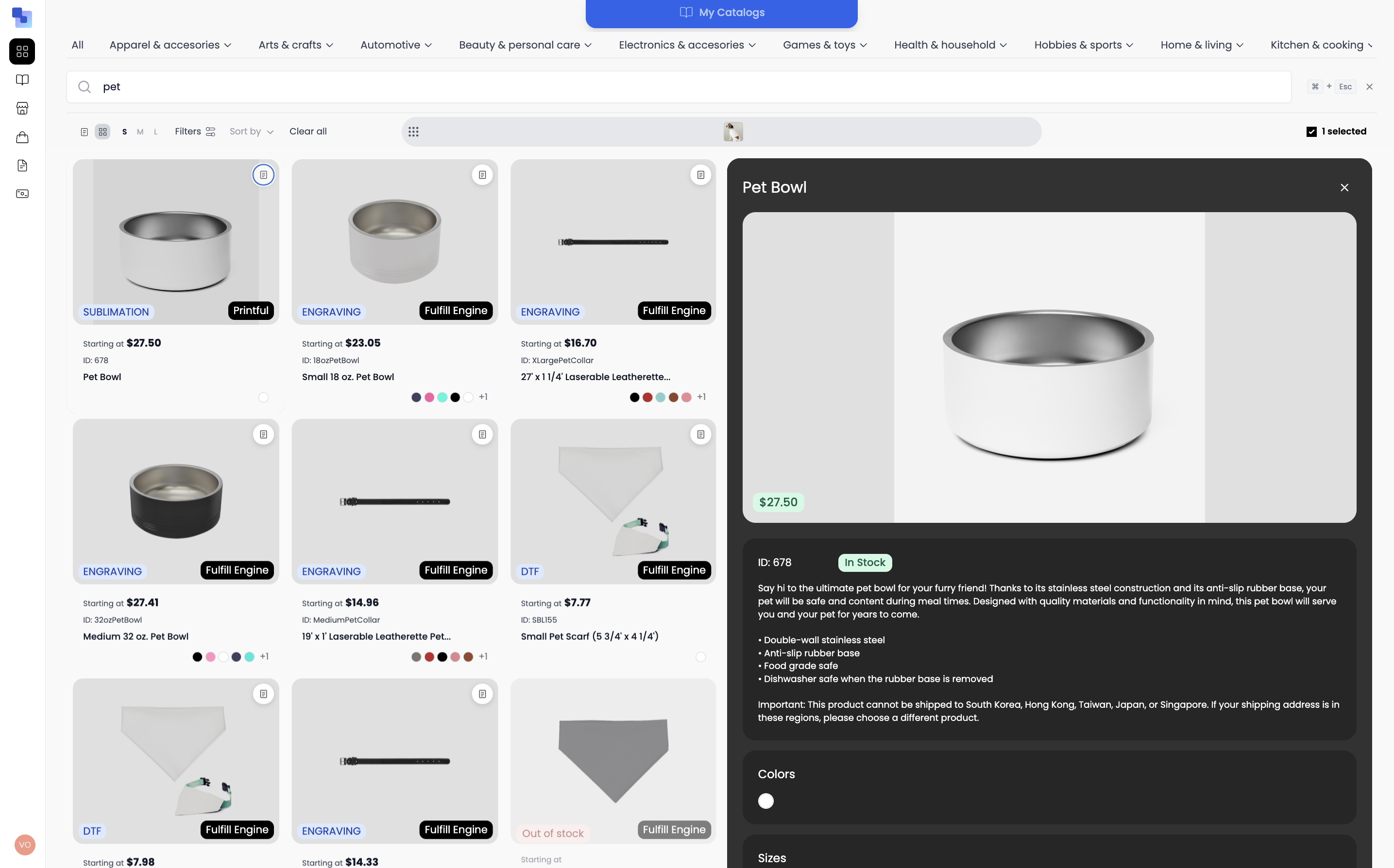
Task: Click Fulfill Engine badge on Small 18 oz. bowl
Action: coord(456,311)
